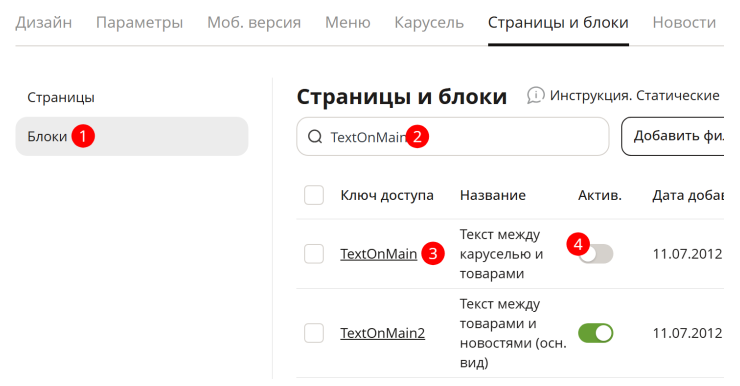Open the TextOnMain2 block link
Screen dimensions: 740x386
(x=382, y=333)
